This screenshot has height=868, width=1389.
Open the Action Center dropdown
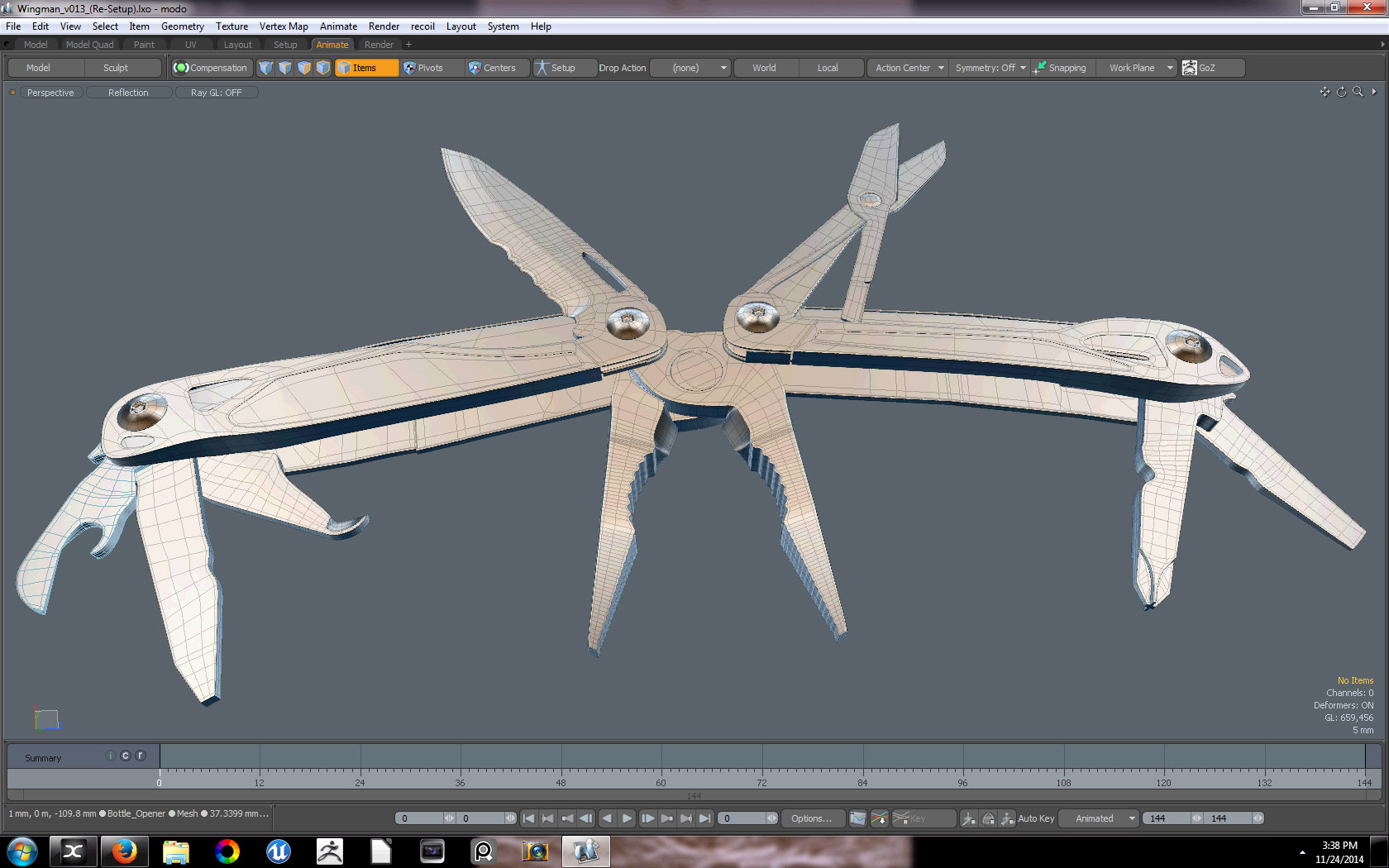tap(908, 68)
